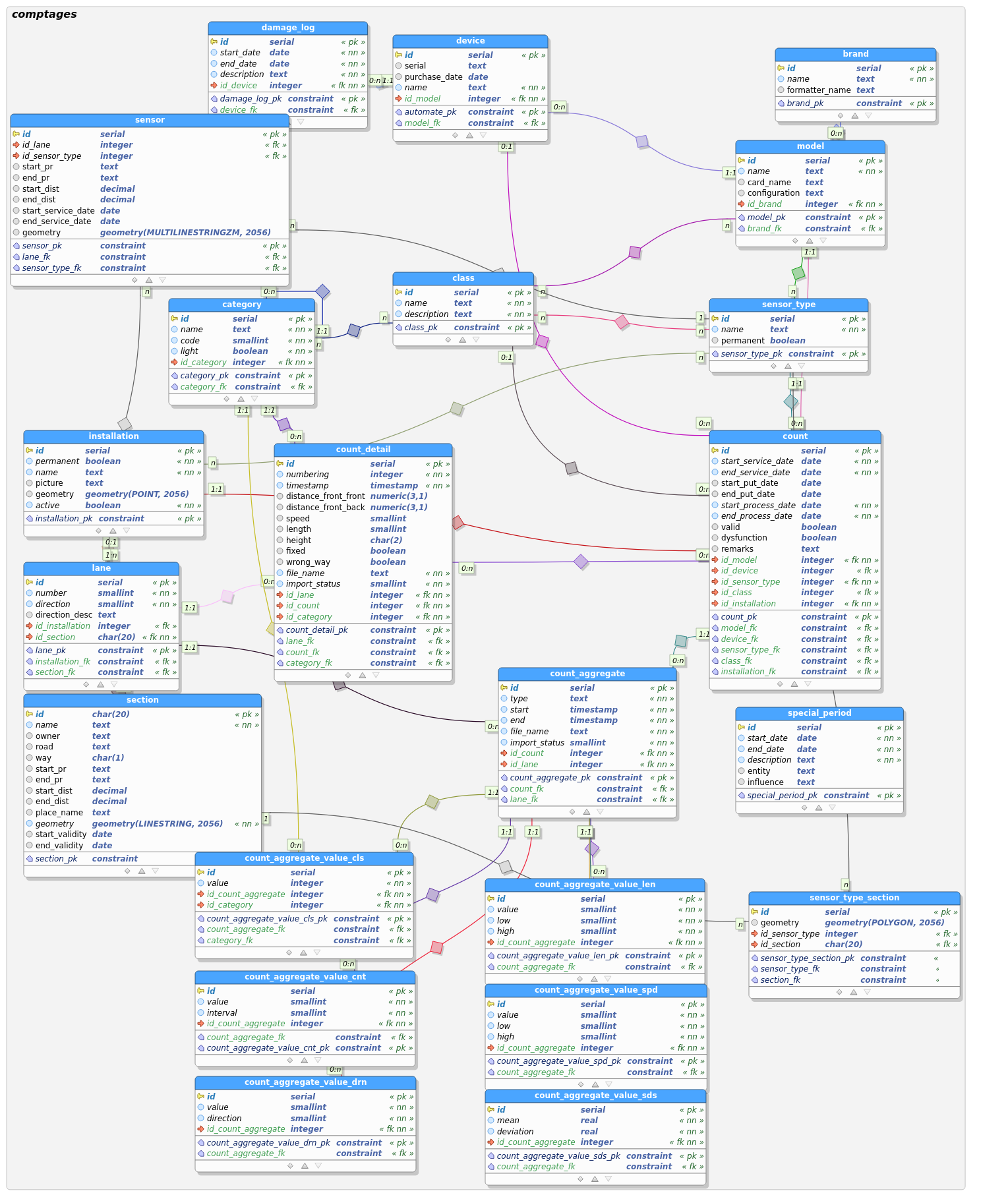Select card_name column in model table

click(x=810, y=182)
